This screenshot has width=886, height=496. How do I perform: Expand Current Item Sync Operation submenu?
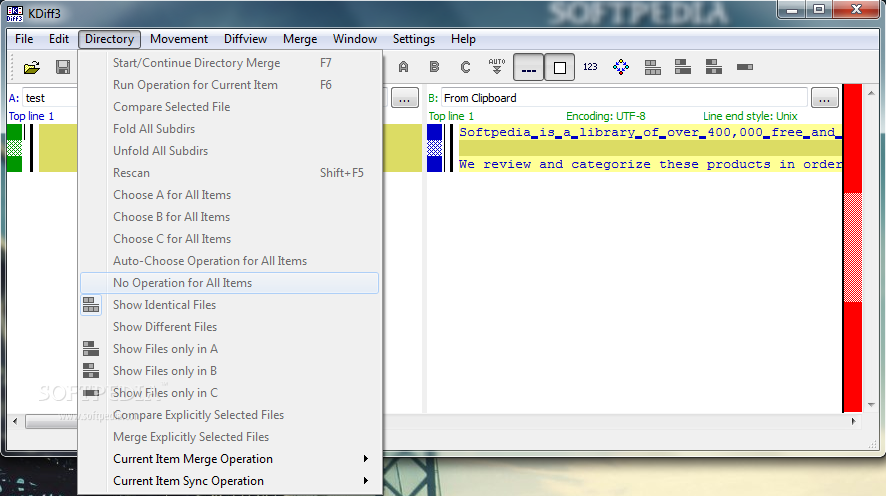click(x=229, y=481)
